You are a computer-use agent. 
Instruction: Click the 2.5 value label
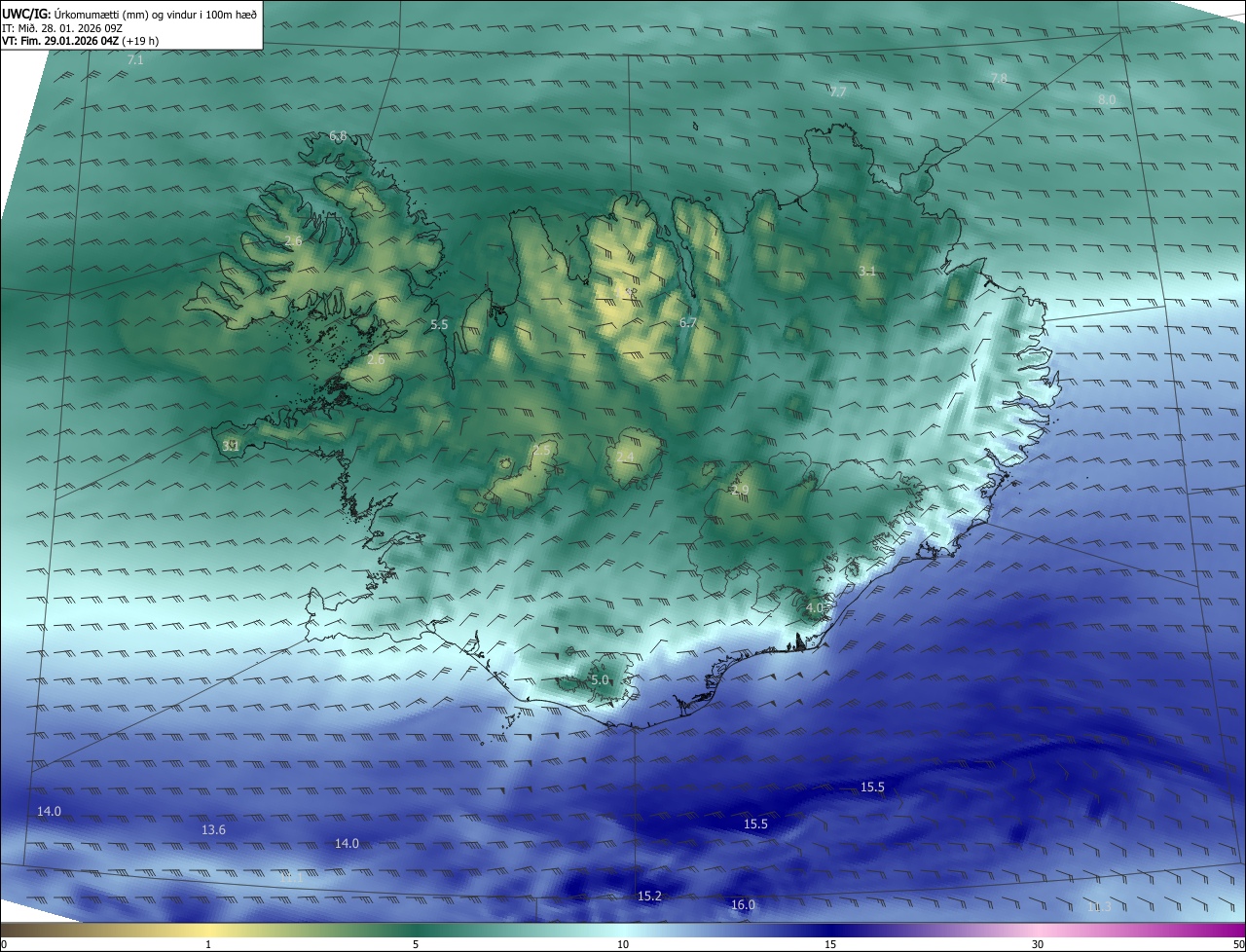(x=542, y=450)
